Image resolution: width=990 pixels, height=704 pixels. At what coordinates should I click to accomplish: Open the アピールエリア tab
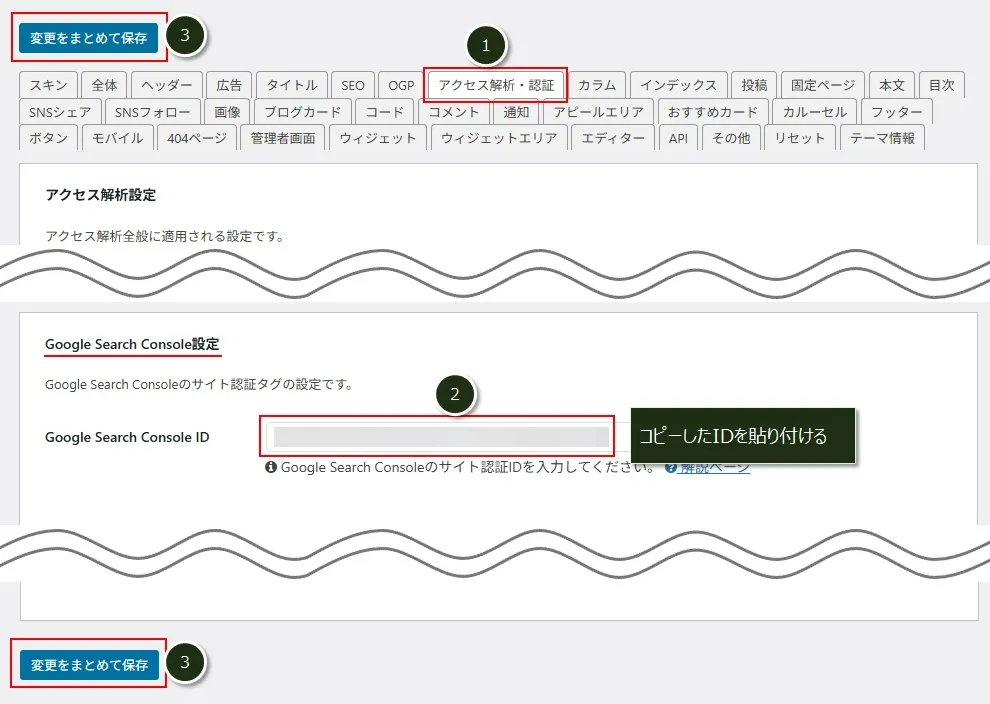[598, 112]
